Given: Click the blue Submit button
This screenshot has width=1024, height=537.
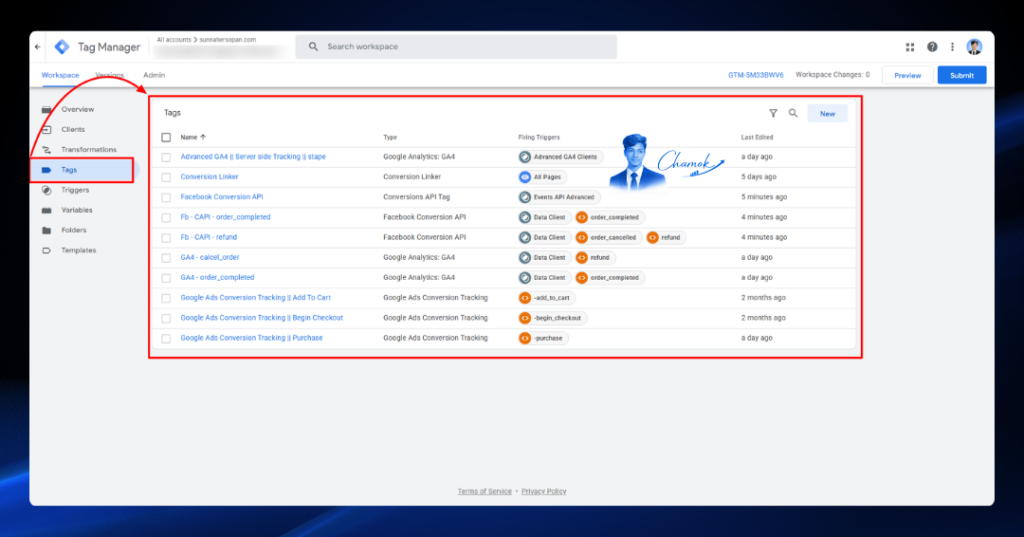Looking at the screenshot, I should [961, 76].
